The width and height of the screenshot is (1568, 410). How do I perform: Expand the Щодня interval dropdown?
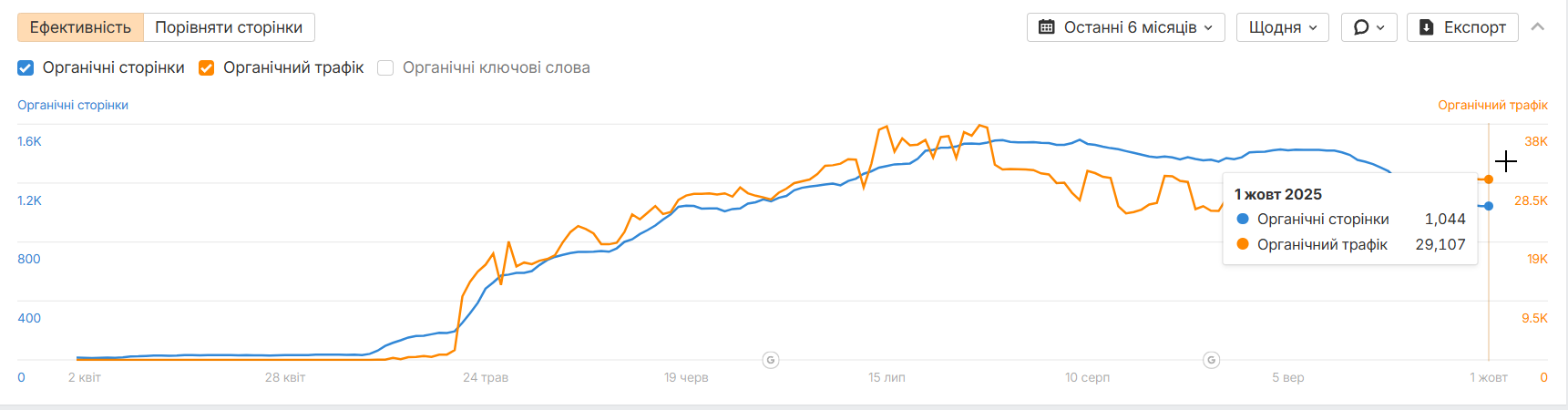1282,27
